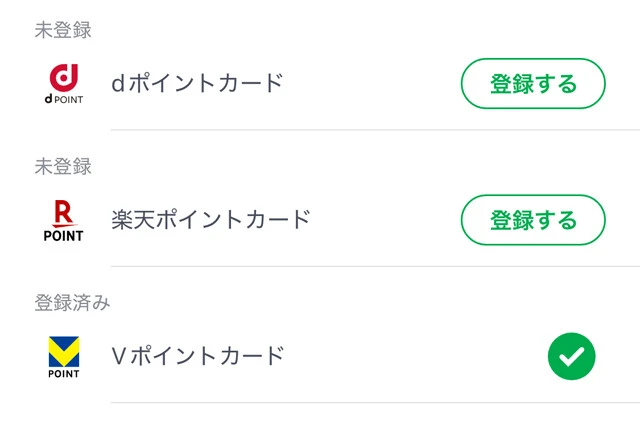Tap the red letter d emblem
This screenshot has width=640, height=428.
(x=64, y=77)
